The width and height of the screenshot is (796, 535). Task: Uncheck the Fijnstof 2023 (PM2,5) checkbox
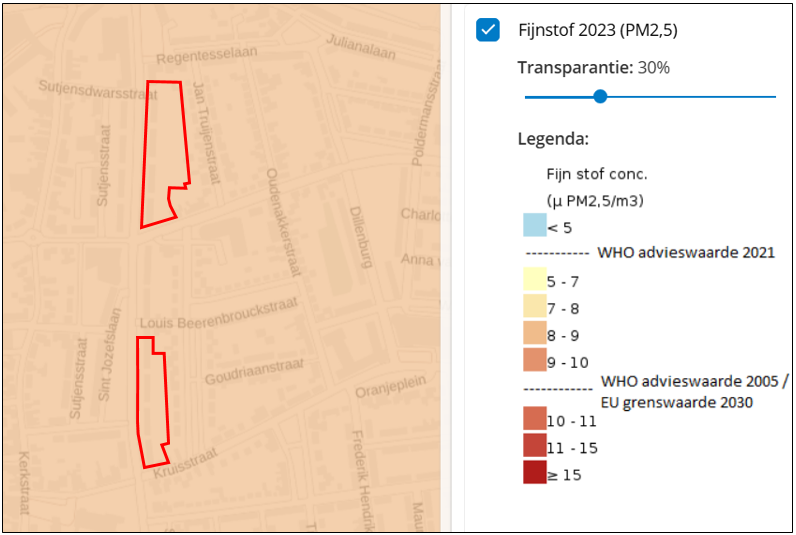[488, 30]
